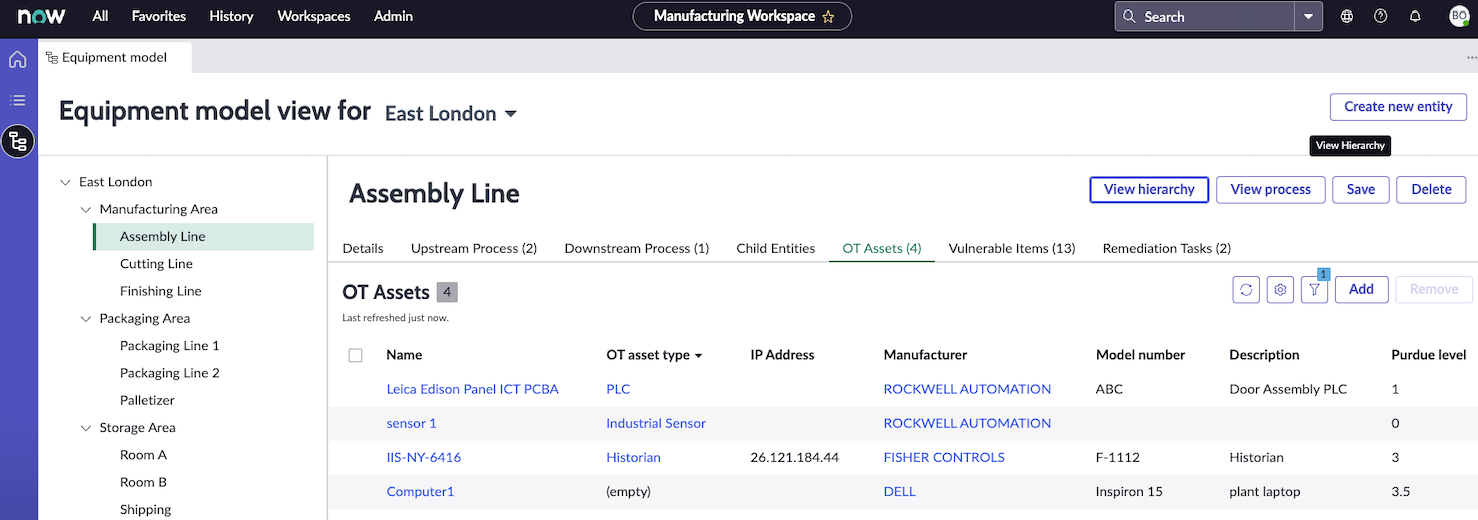The width and height of the screenshot is (1478, 520).
Task: Open the Favorites menu
Action: point(159,16)
